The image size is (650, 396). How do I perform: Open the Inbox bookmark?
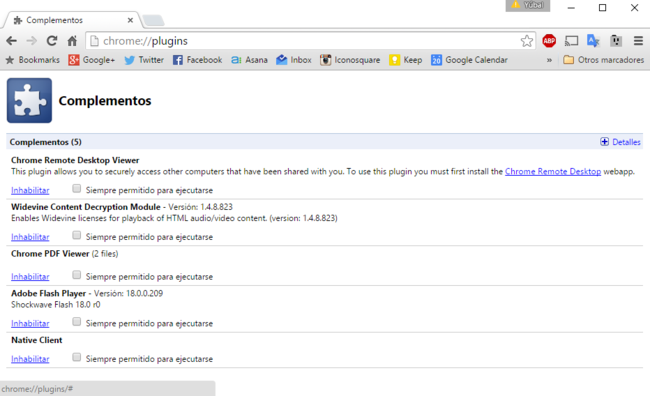click(294, 60)
